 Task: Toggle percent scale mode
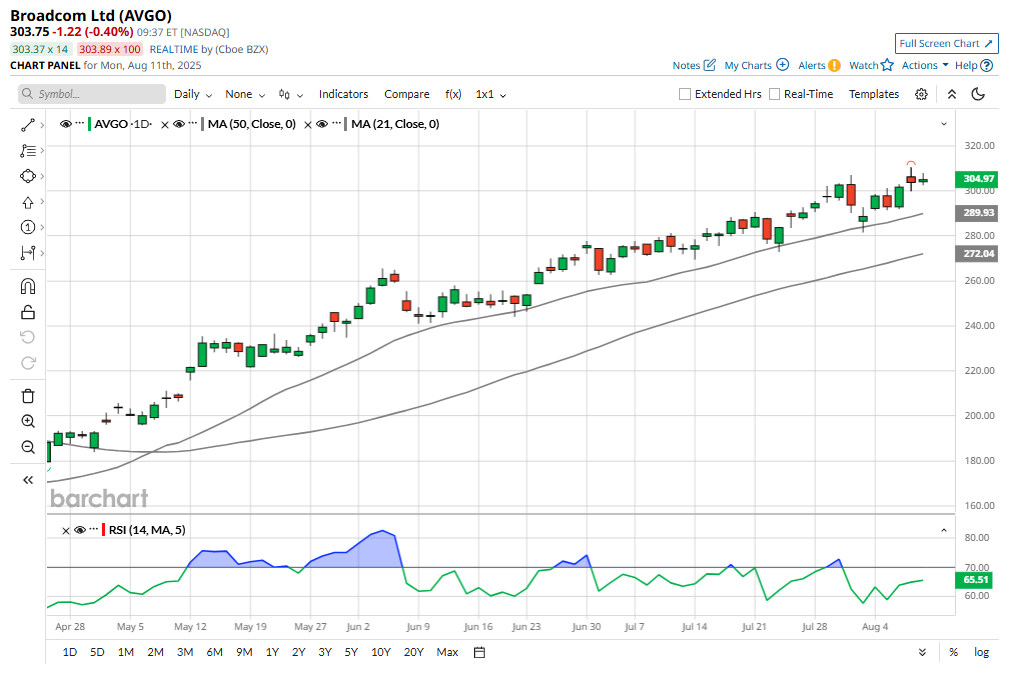click(x=954, y=652)
